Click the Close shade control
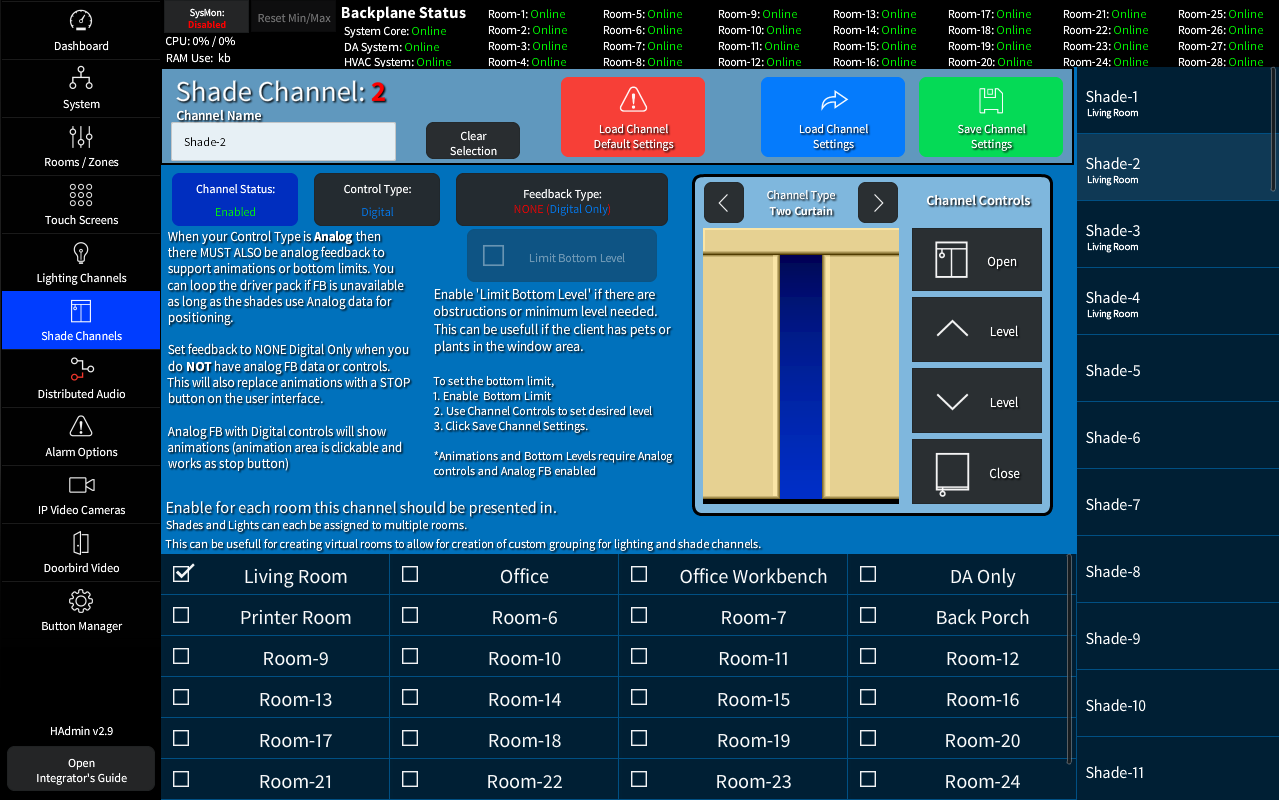 point(977,472)
